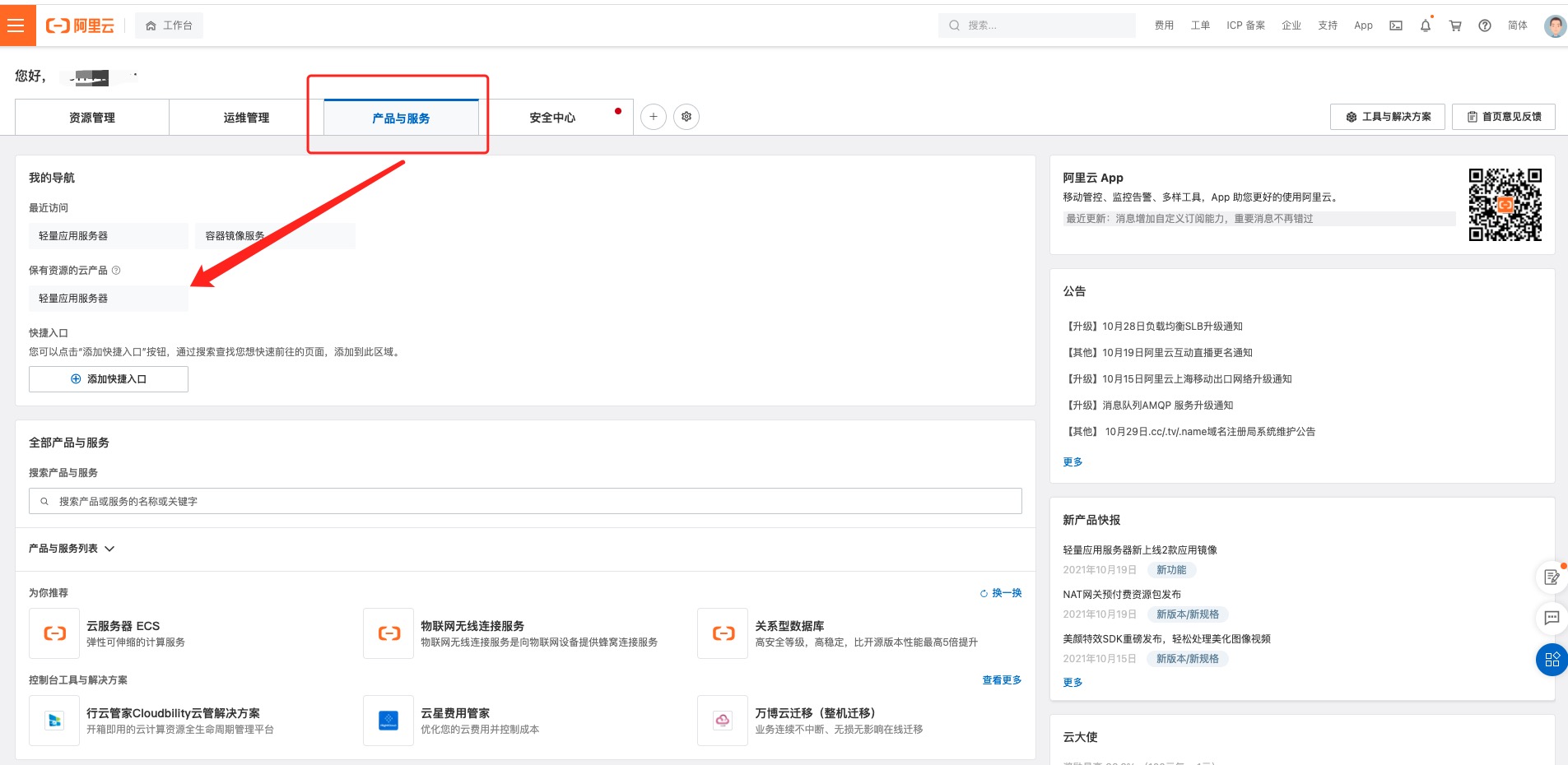Image resolution: width=1568 pixels, height=765 pixels.
Task: Open 美颜特效SDK重磅发布 news item
Action: 1166,639
